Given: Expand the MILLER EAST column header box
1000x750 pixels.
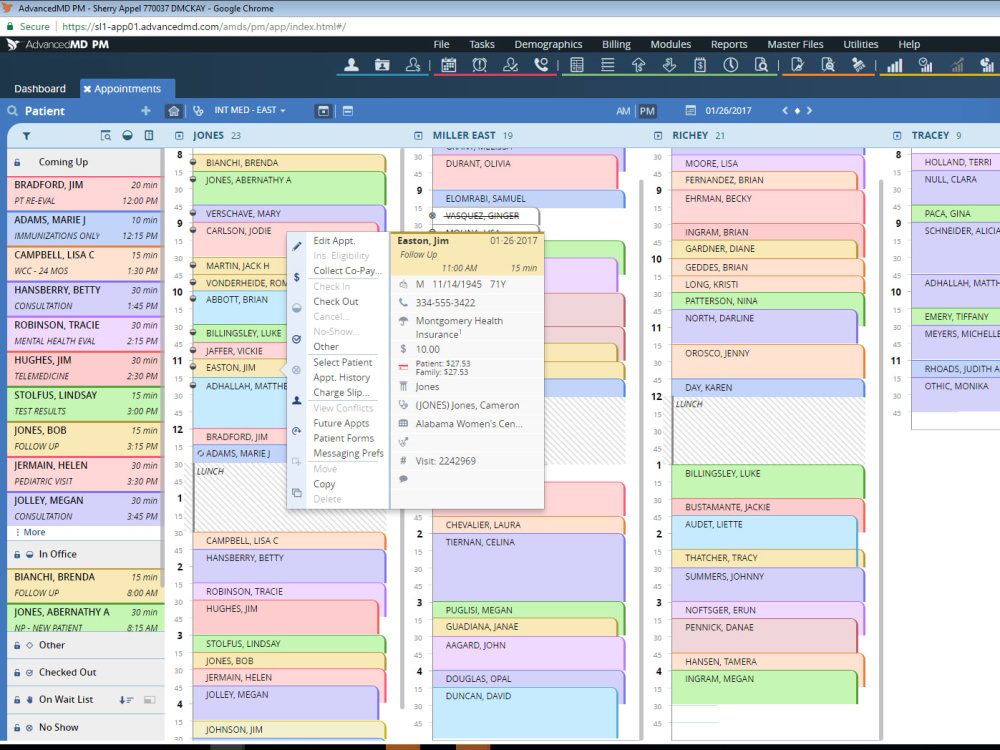Looking at the screenshot, I should coord(418,136).
